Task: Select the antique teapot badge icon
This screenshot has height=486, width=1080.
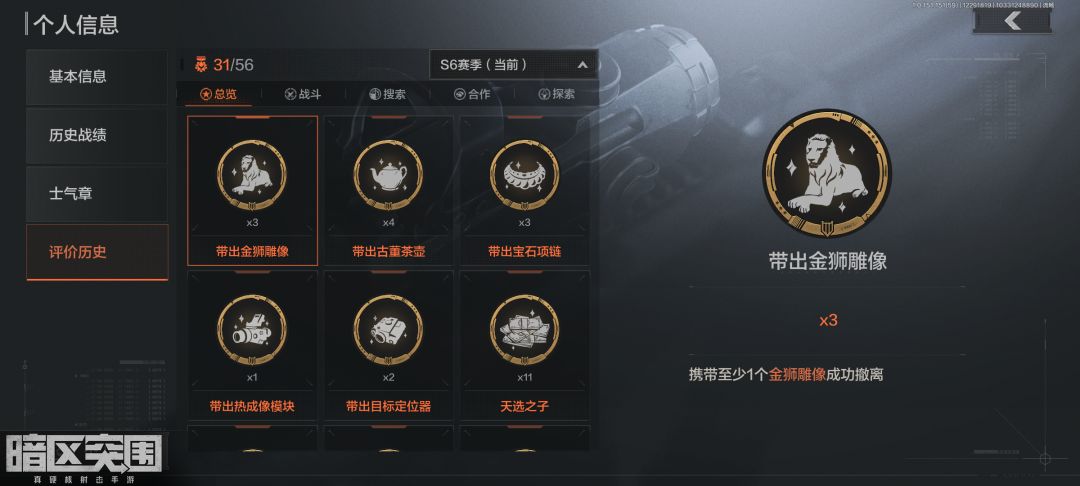Action: click(388, 175)
